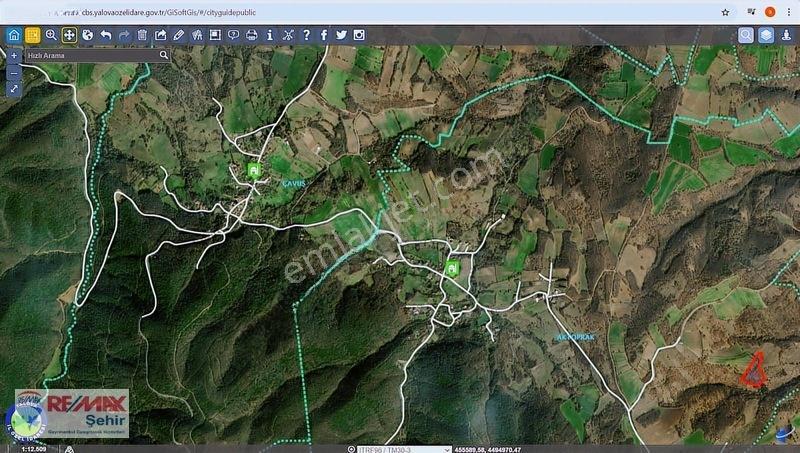Open the browser media control icon
The height and width of the screenshot is (453, 800).
coord(751,12)
